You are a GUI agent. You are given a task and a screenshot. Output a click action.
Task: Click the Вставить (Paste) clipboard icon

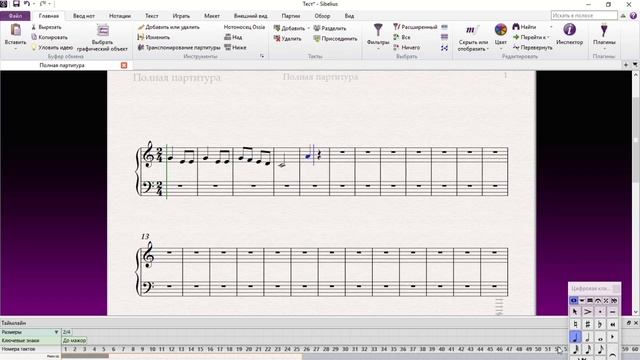tap(16, 31)
